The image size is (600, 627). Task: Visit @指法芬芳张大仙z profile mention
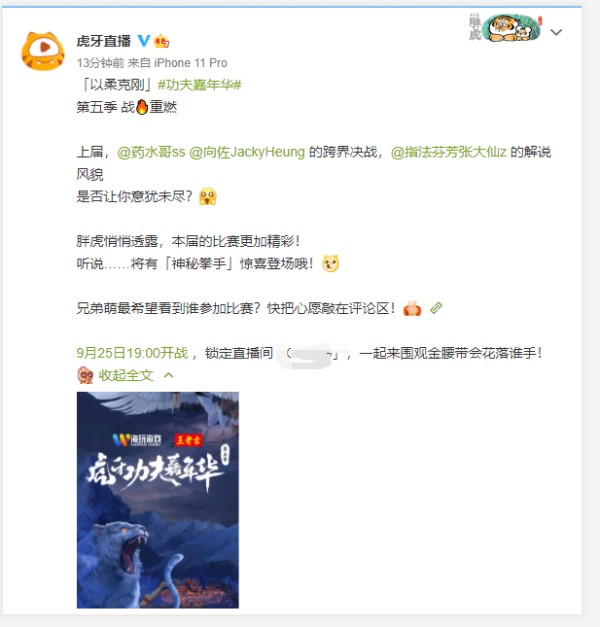point(448,152)
